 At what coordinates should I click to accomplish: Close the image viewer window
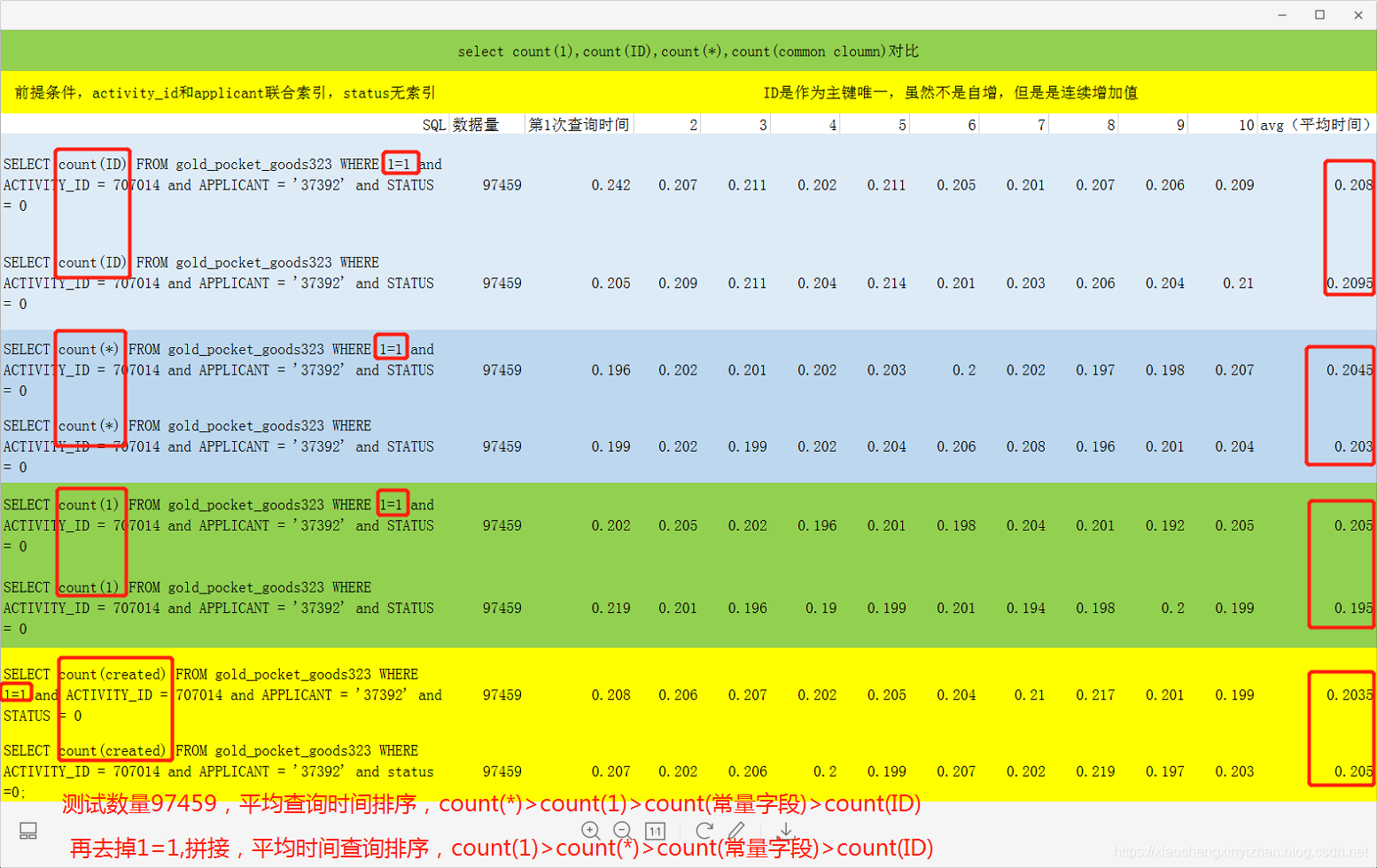[1358, 15]
